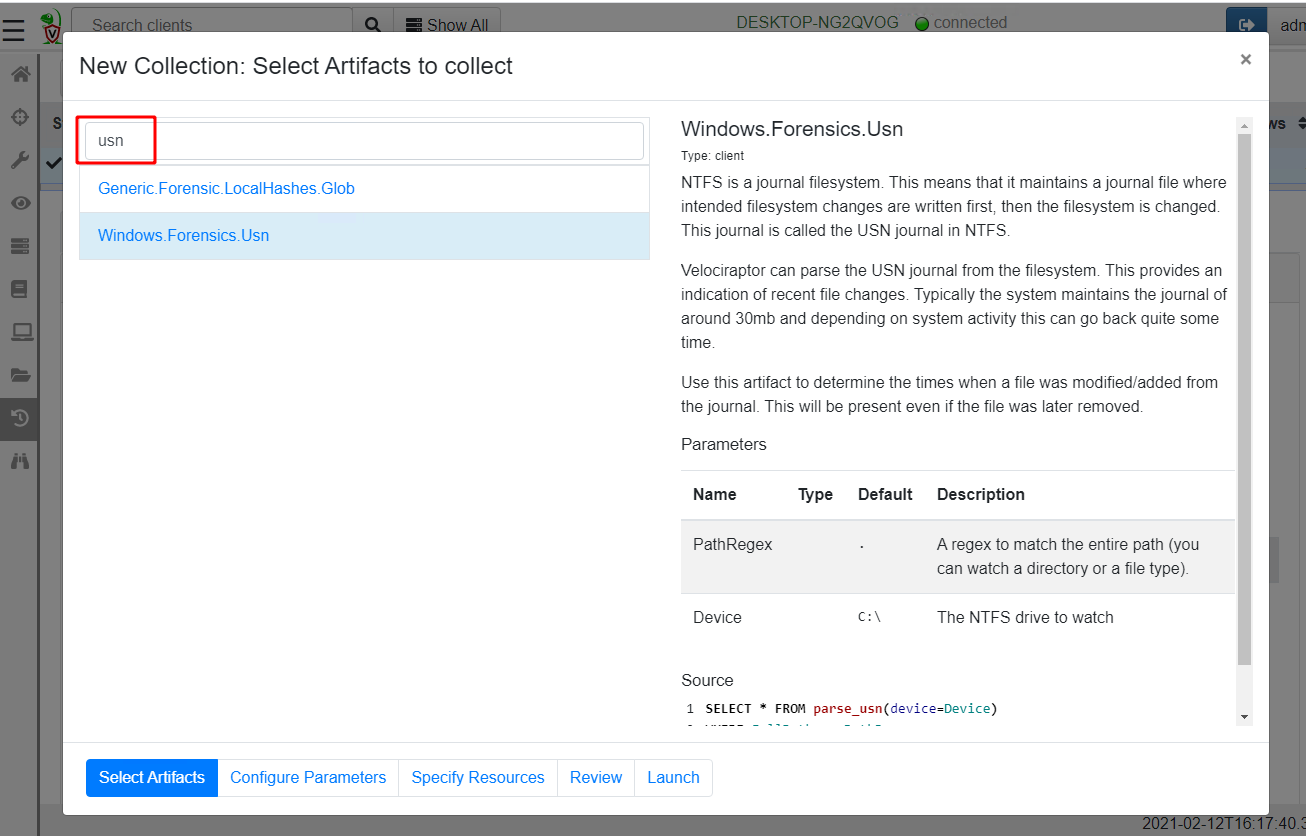Open the folder virtual filesystem icon
Image resolution: width=1306 pixels, height=836 pixels.
20,375
